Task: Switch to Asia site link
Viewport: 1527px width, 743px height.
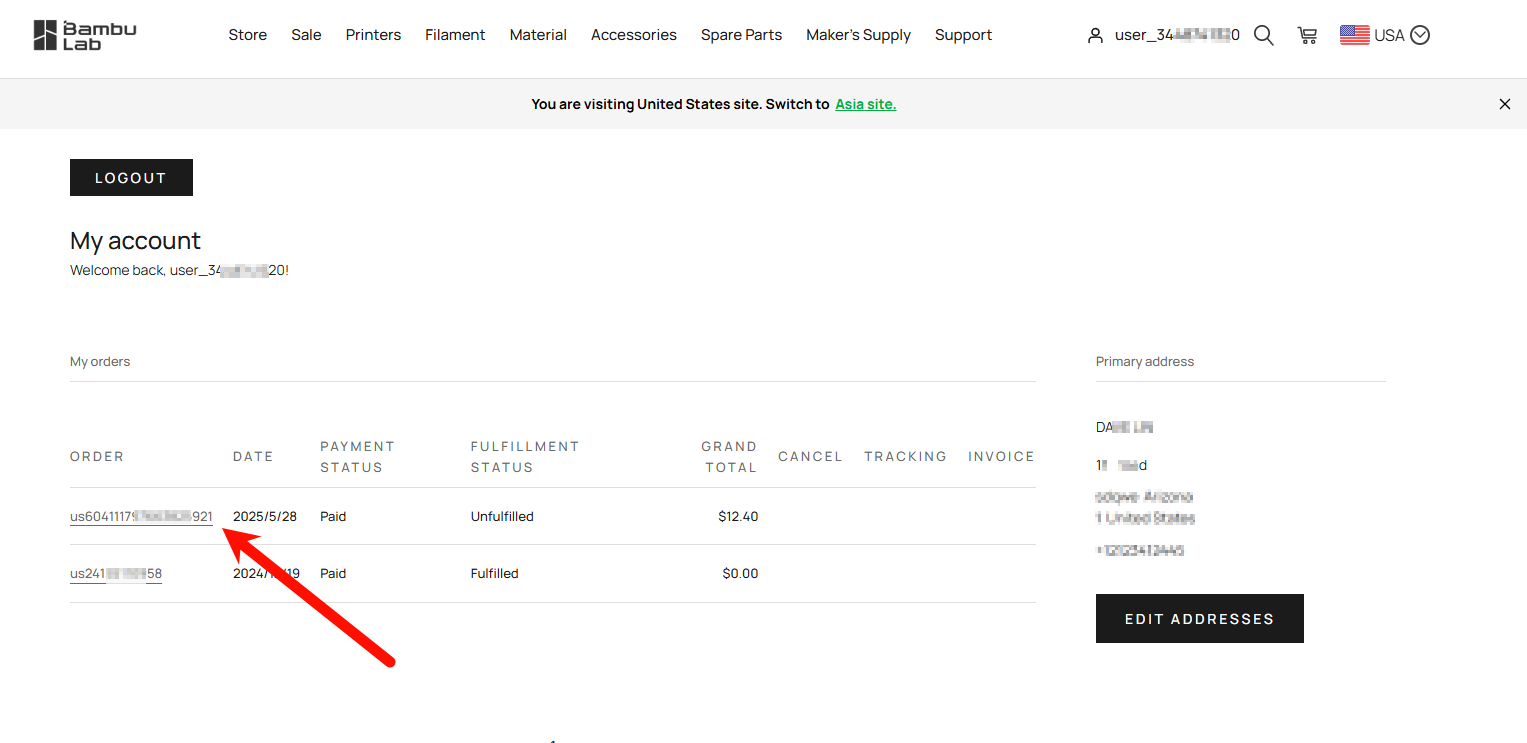Action: (866, 104)
